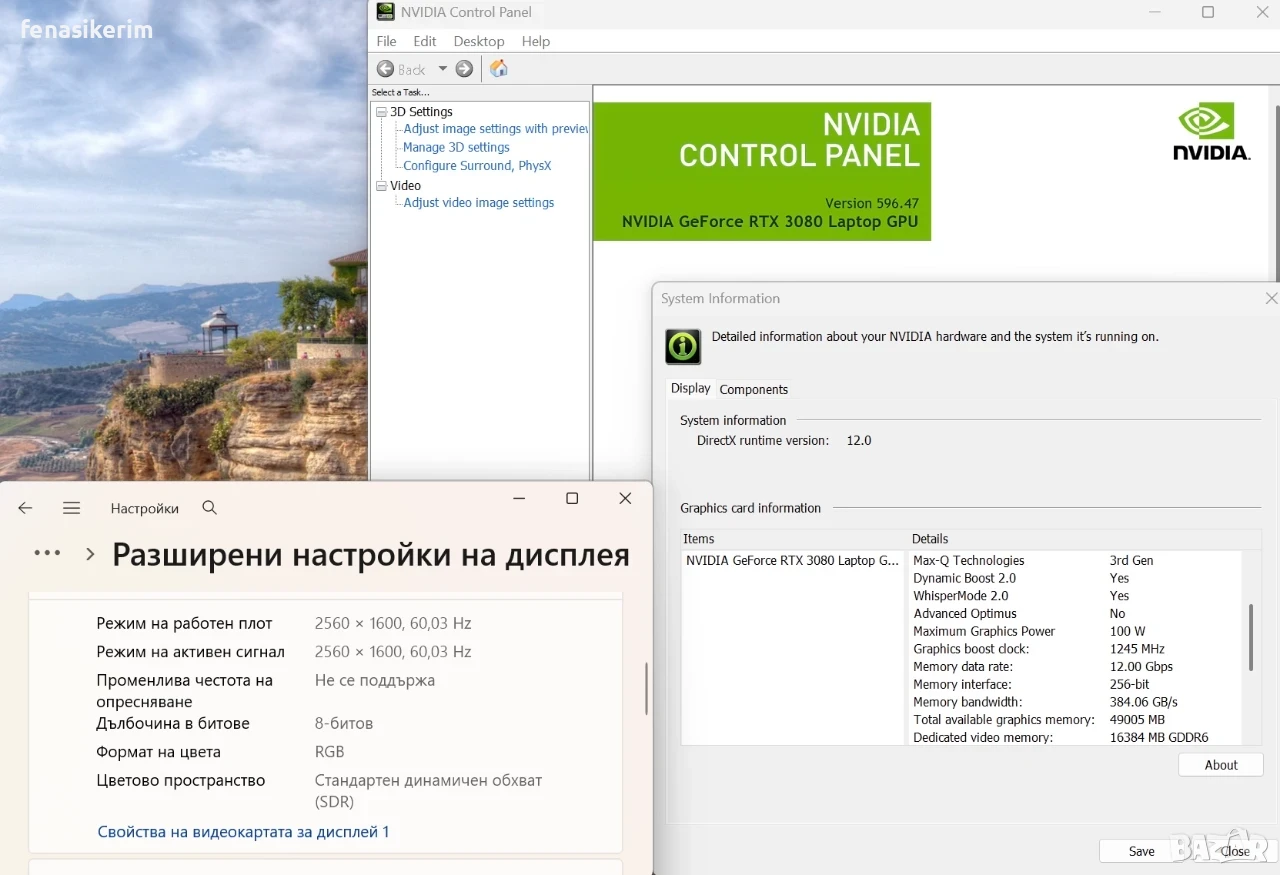This screenshot has height=875, width=1280.
Task: Open display 1 adapter properties link
Action: (243, 832)
